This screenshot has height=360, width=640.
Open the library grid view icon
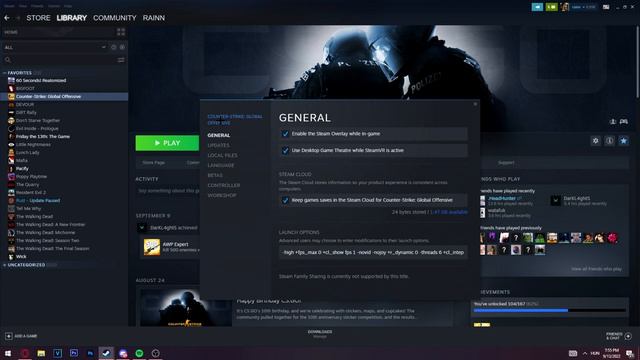tap(121, 32)
